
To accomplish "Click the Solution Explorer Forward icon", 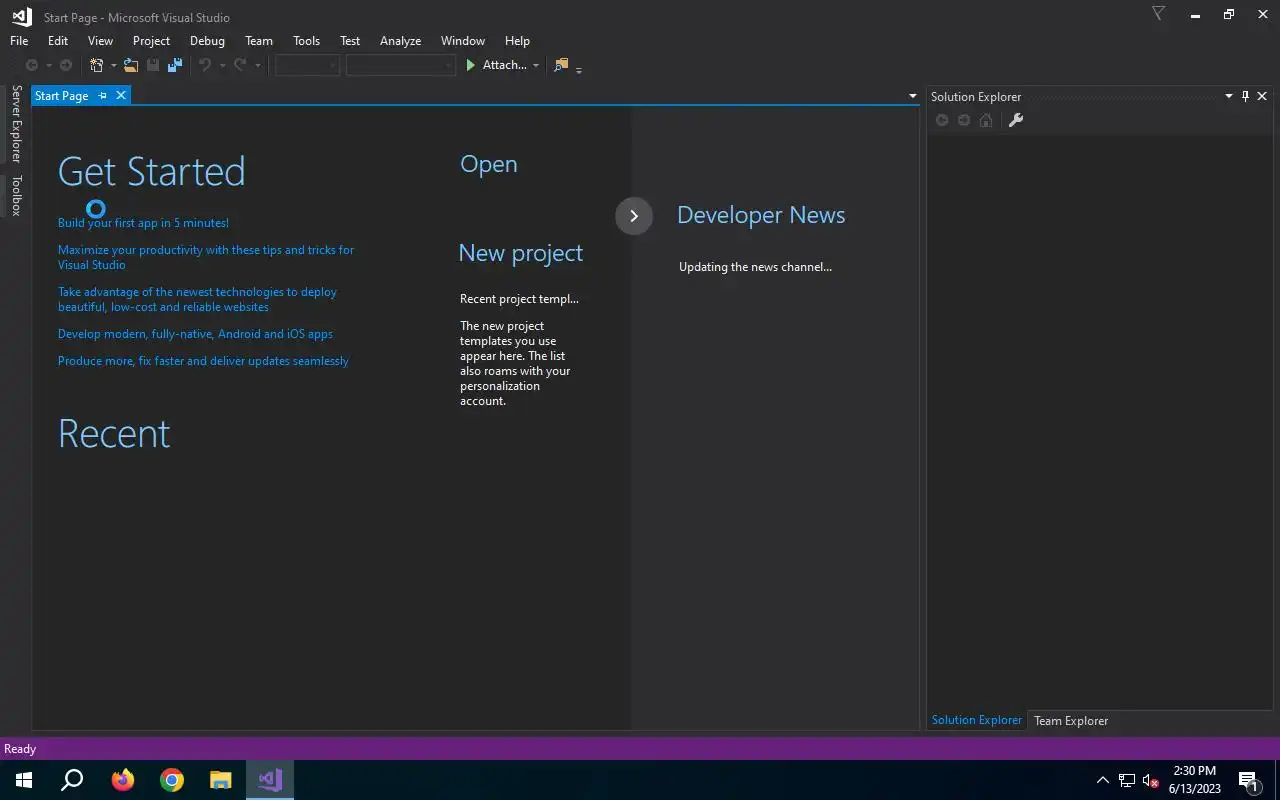I will tap(964, 120).
